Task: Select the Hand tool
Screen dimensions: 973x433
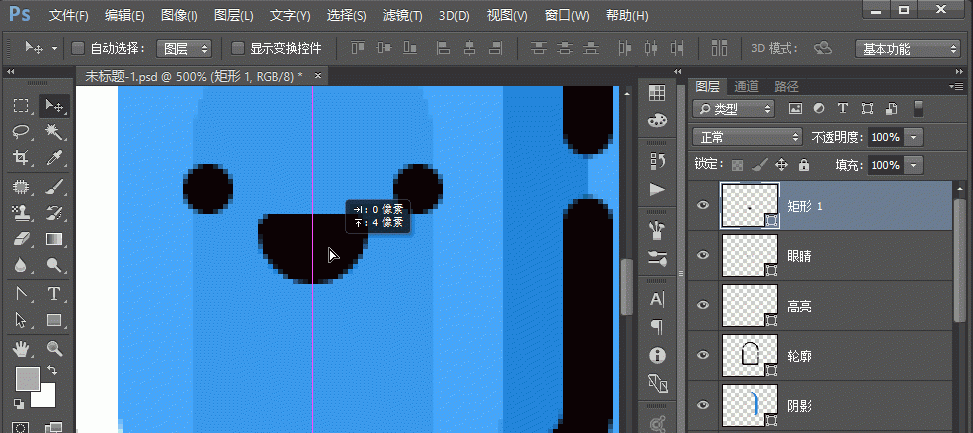Action: 20,348
